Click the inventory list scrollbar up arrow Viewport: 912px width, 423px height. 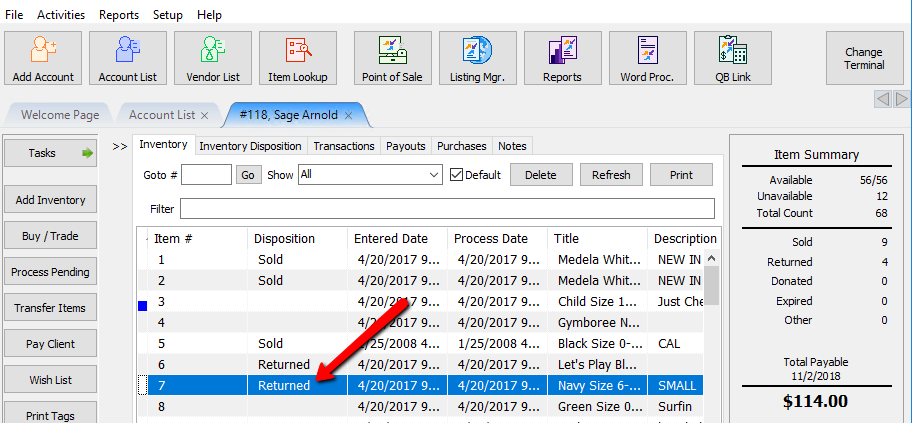(712, 258)
